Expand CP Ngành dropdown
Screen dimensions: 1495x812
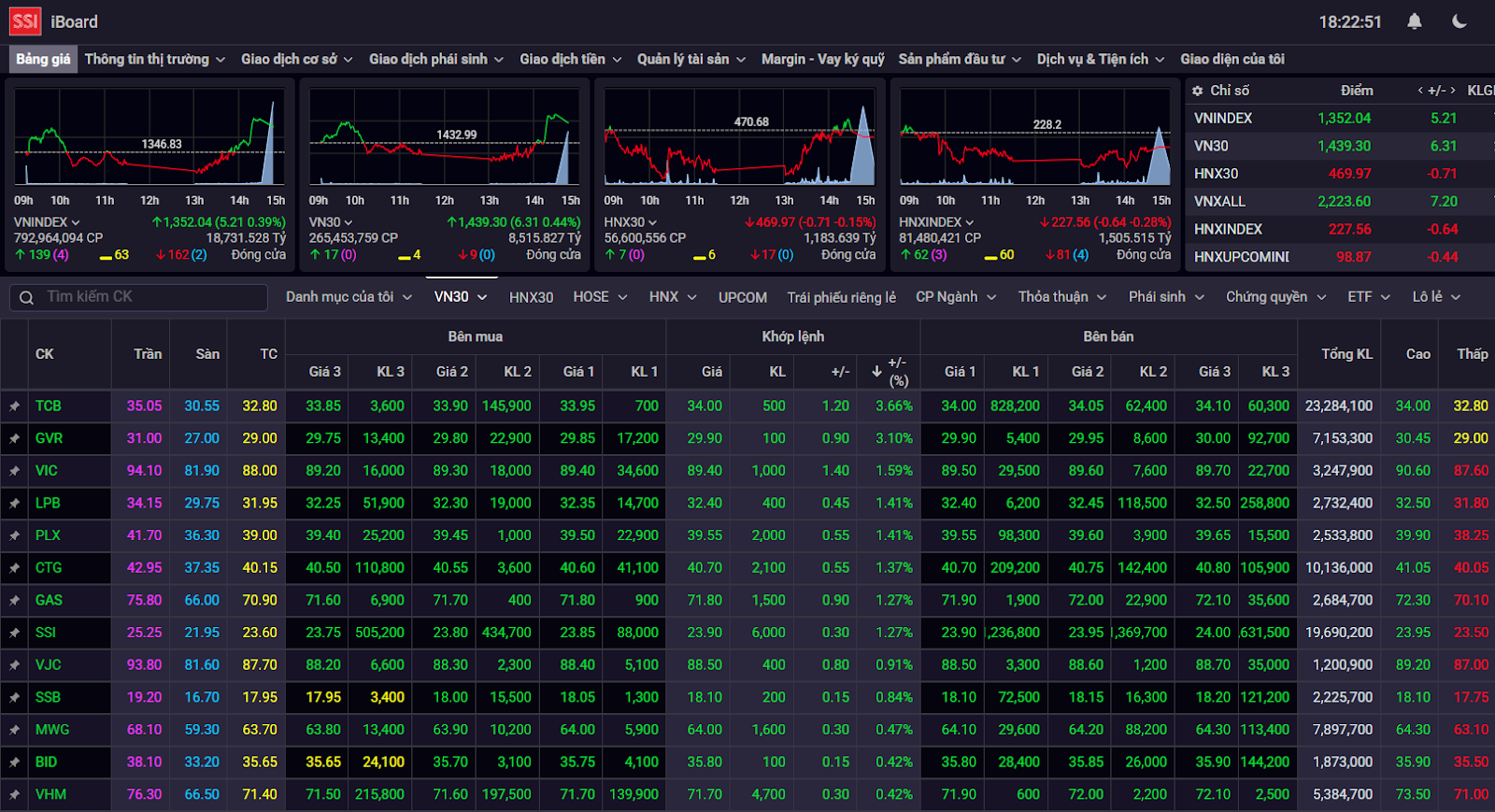click(x=956, y=297)
